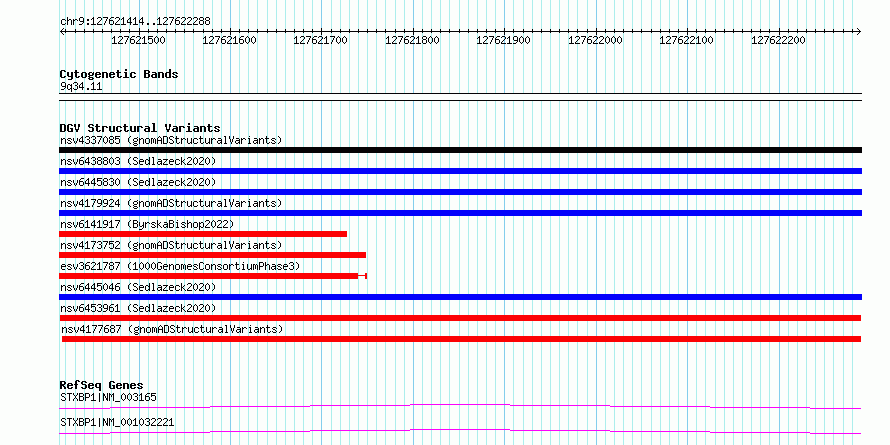Click the blue nsv4179924 variant bar
The width and height of the screenshot is (890, 445).
[x=460, y=213]
